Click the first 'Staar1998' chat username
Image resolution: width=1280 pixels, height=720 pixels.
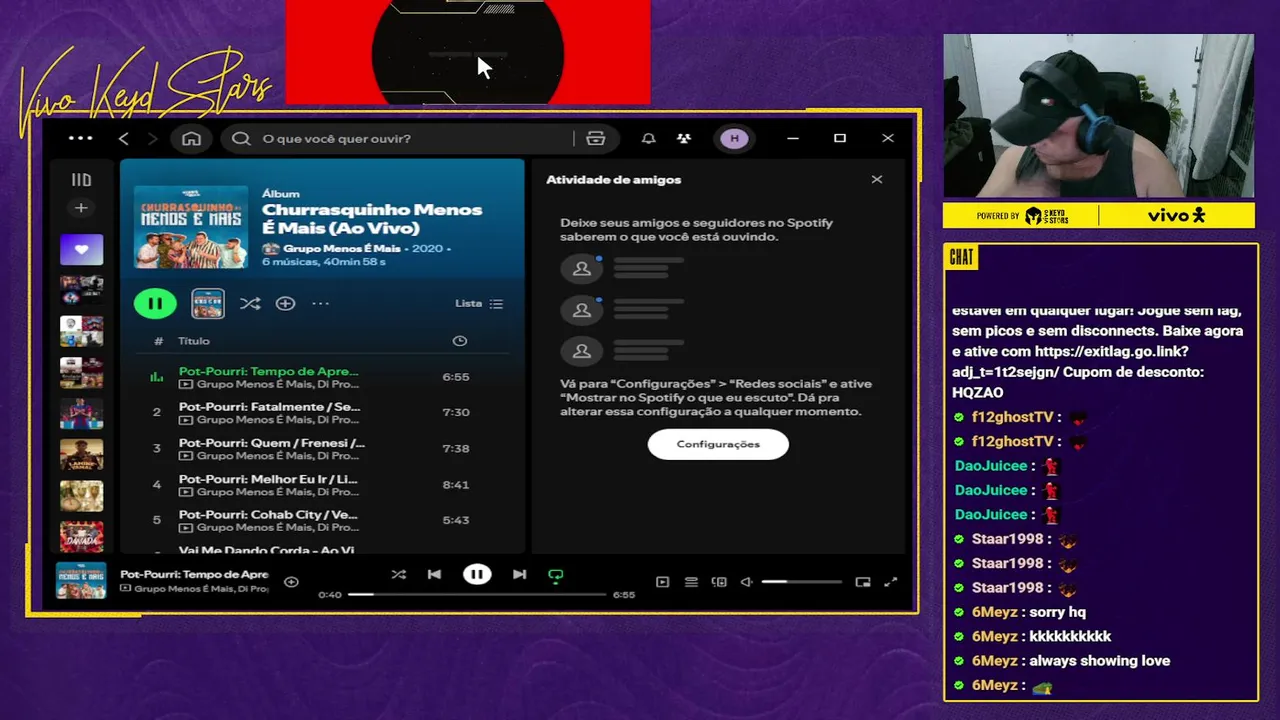1007,539
